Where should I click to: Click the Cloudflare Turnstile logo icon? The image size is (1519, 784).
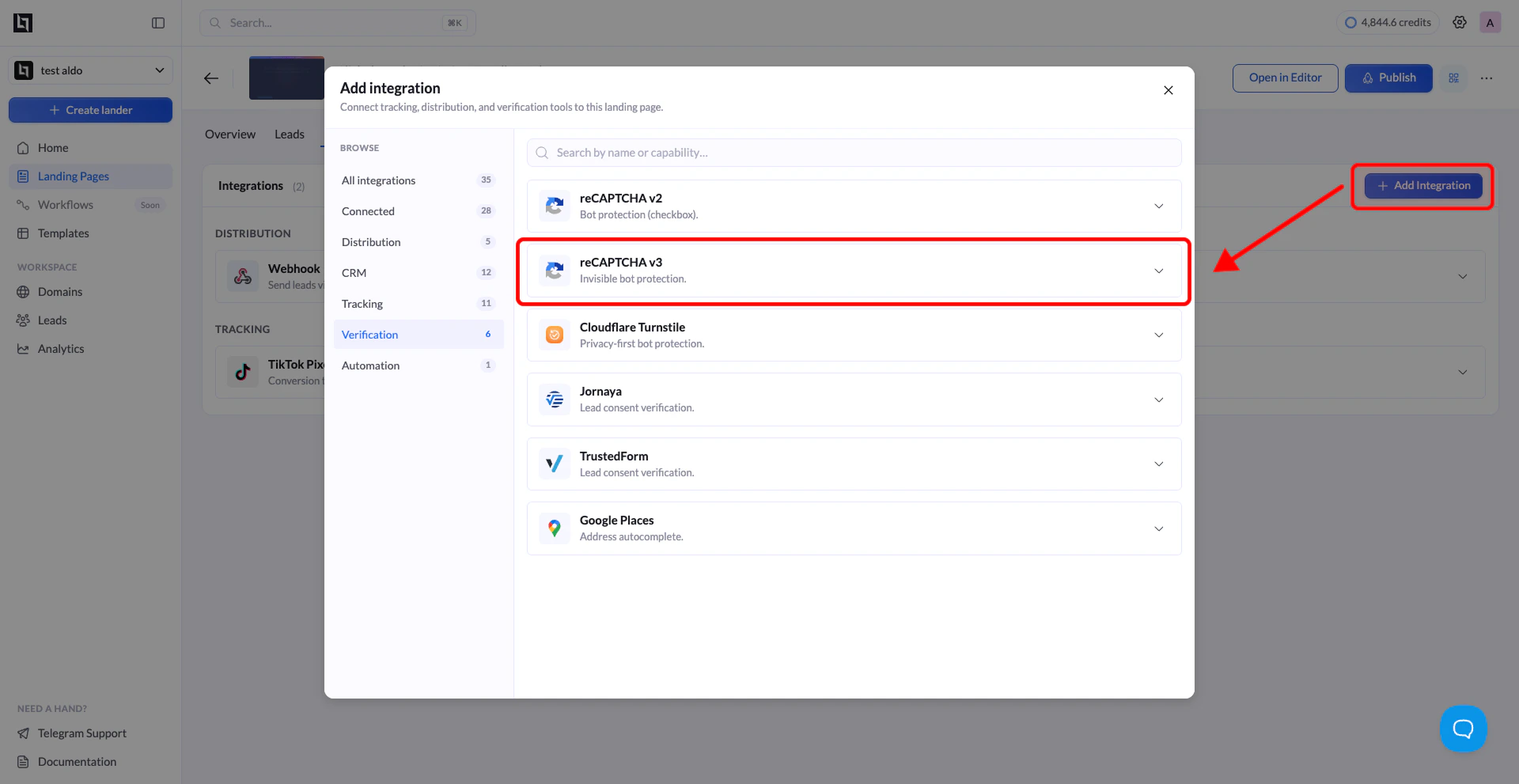[x=555, y=335]
